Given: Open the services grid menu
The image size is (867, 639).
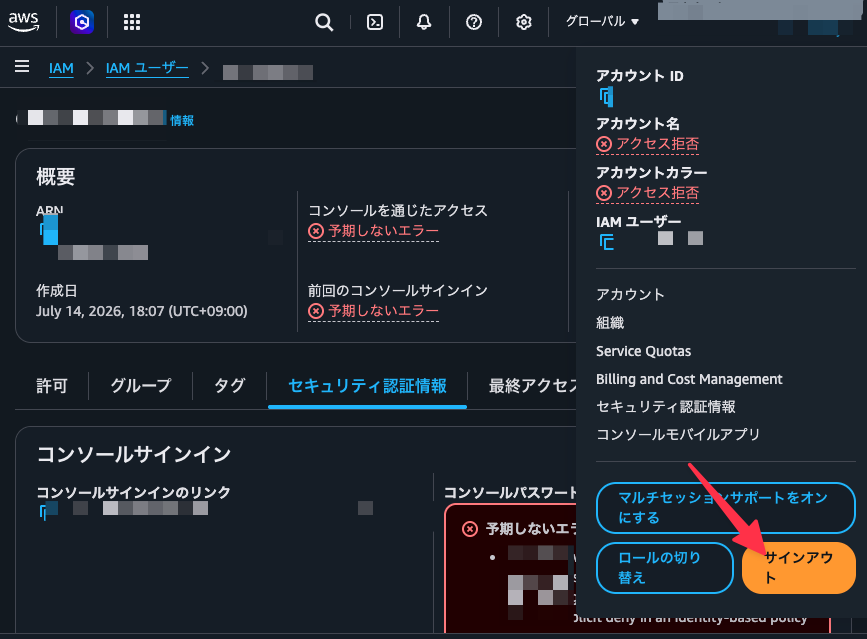Looking at the screenshot, I should [x=132, y=22].
